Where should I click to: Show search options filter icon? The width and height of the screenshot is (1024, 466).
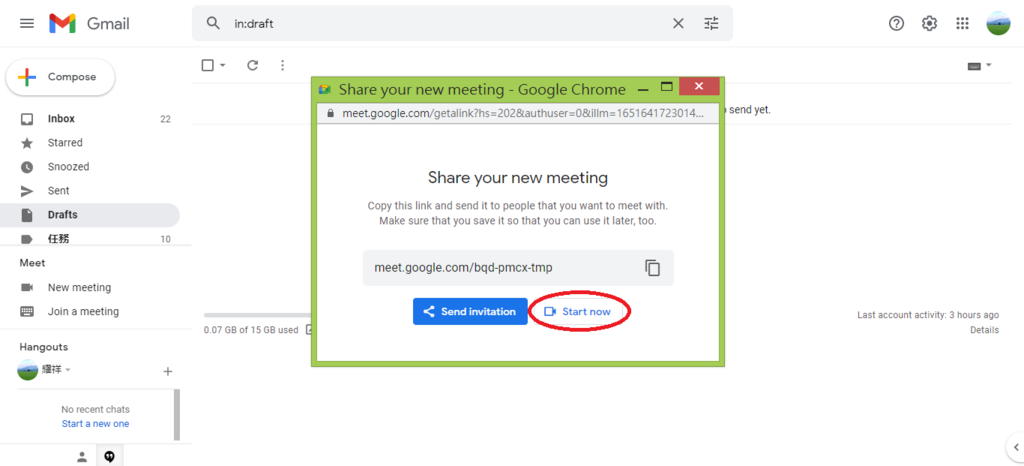711,23
